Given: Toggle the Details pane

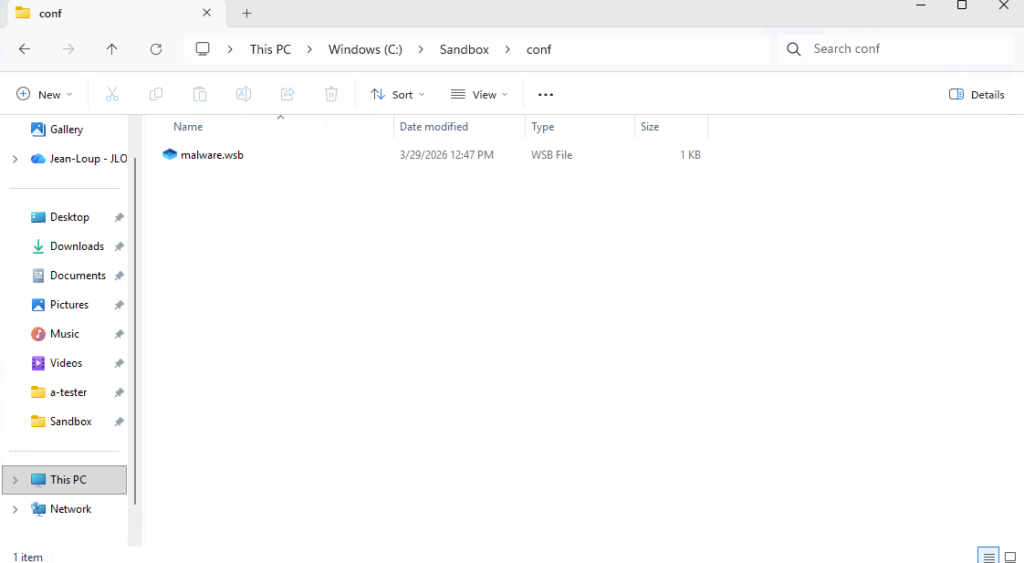Looking at the screenshot, I should 976,95.
